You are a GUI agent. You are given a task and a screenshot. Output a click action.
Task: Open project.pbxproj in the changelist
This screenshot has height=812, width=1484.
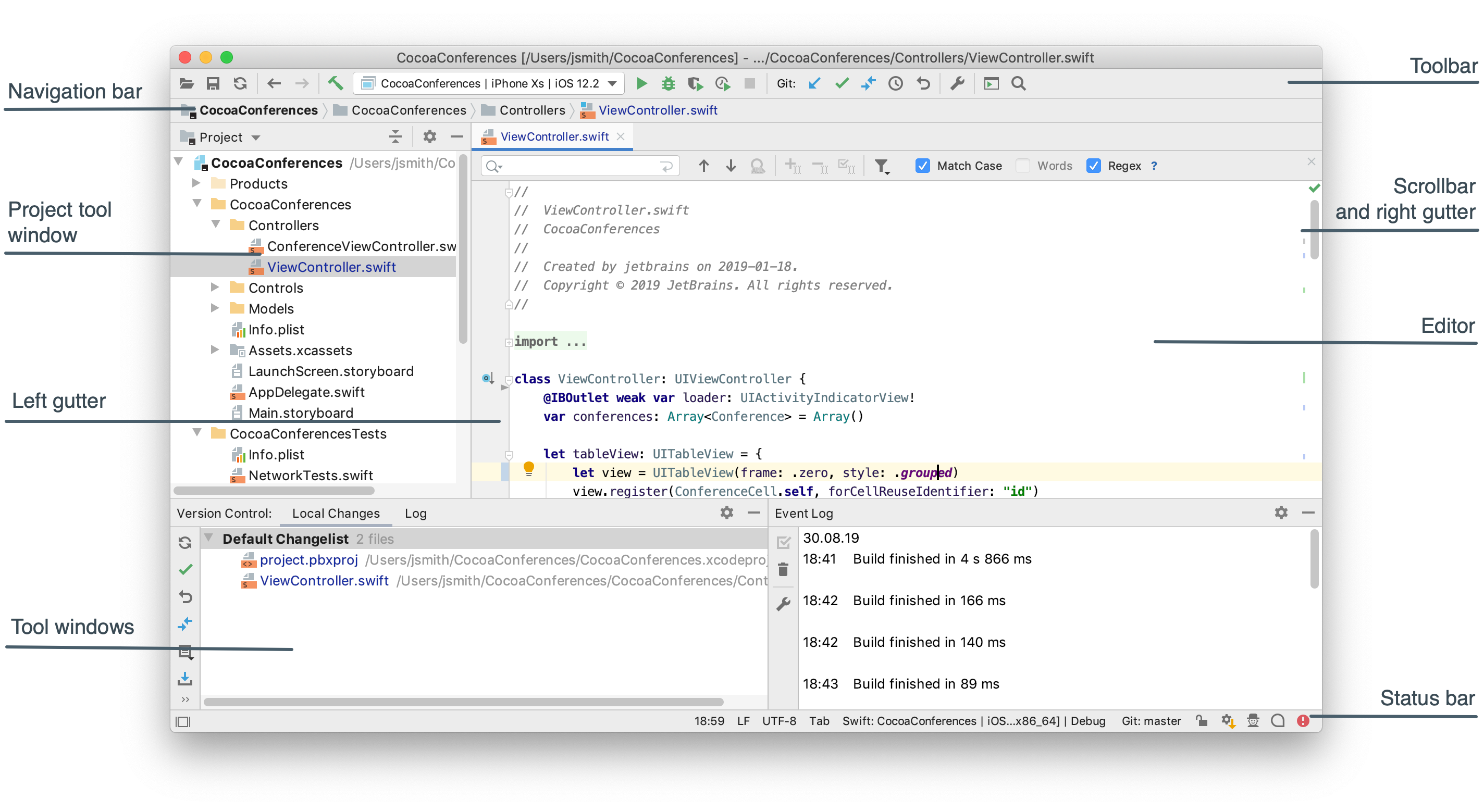click(309, 560)
